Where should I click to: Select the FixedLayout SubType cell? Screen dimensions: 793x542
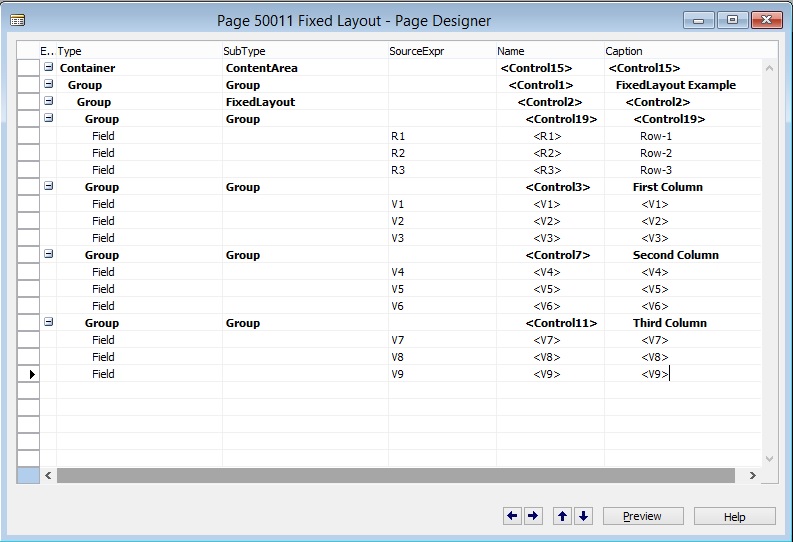(305, 102)
